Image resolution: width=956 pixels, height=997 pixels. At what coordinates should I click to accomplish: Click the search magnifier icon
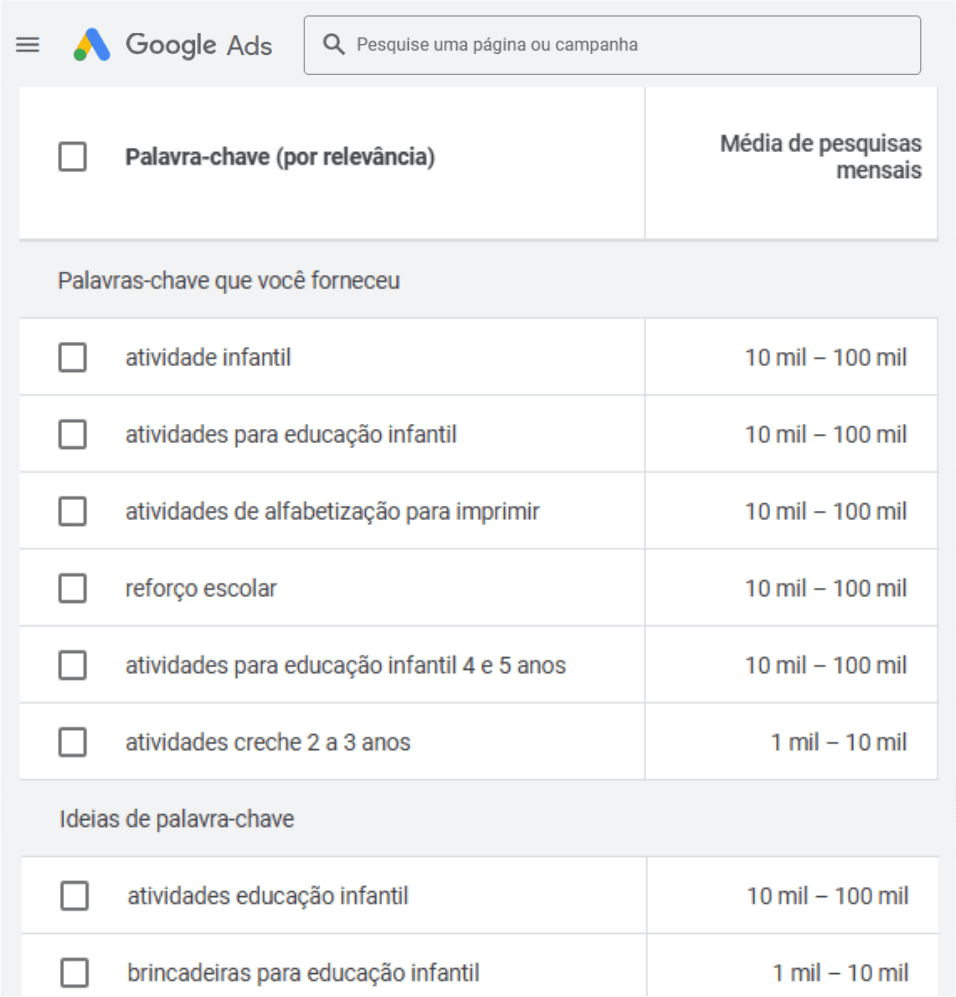pos(335,45)
